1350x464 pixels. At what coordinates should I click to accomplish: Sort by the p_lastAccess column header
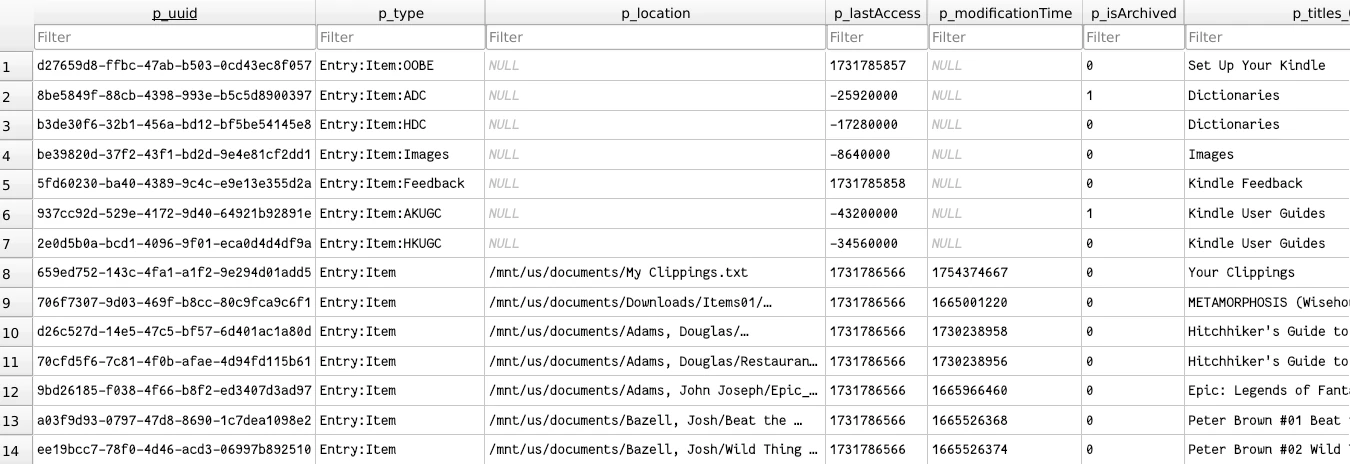pyautogui.click(x=877, y=13)
